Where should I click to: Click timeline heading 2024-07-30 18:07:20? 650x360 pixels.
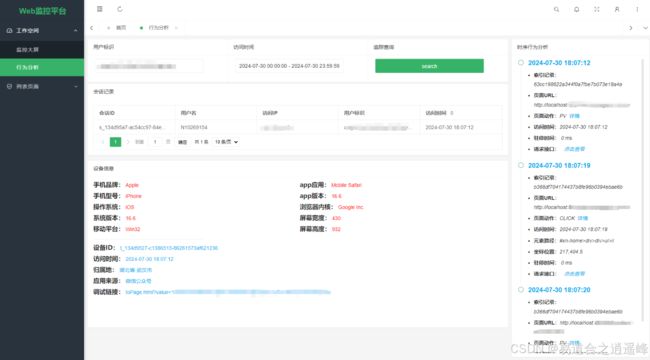(559, 289)
